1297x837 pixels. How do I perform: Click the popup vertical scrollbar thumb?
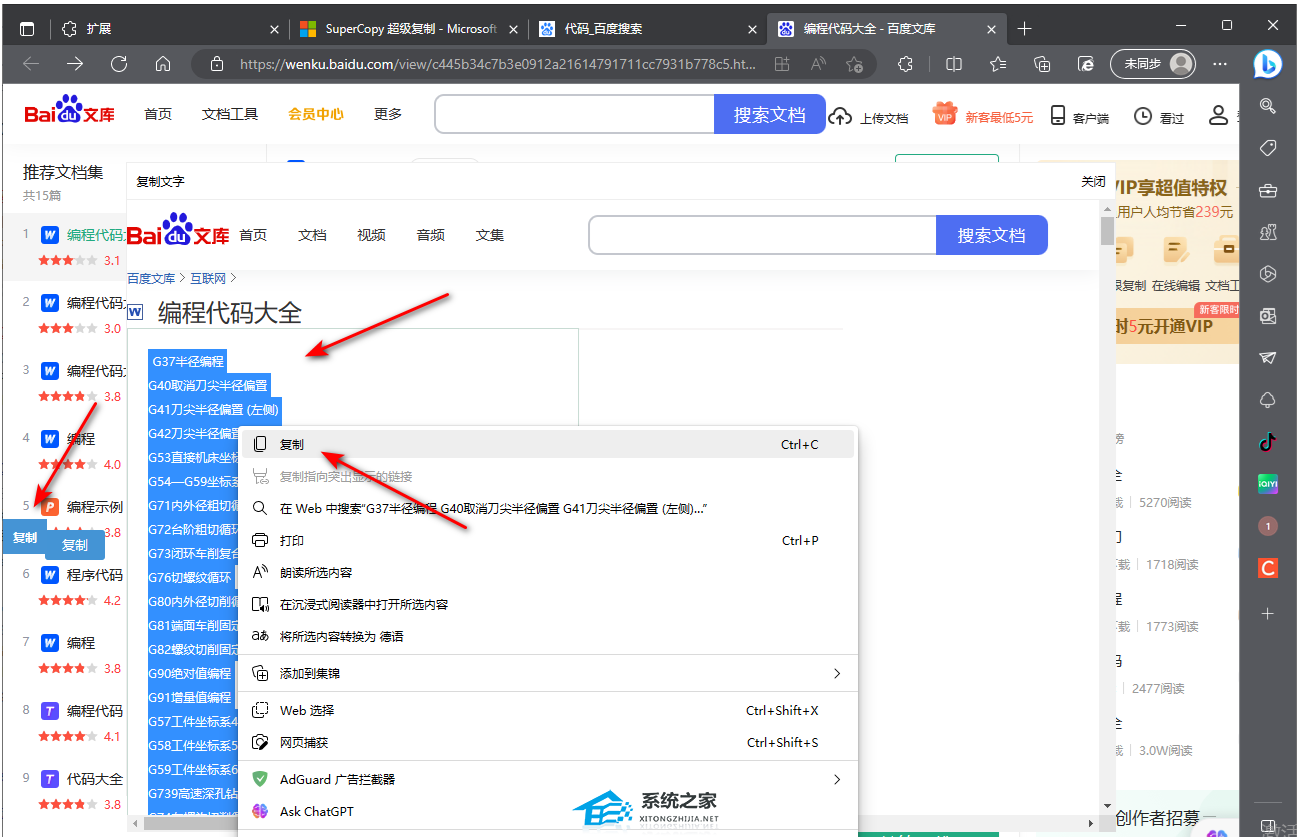click(x=1107, y=231)
